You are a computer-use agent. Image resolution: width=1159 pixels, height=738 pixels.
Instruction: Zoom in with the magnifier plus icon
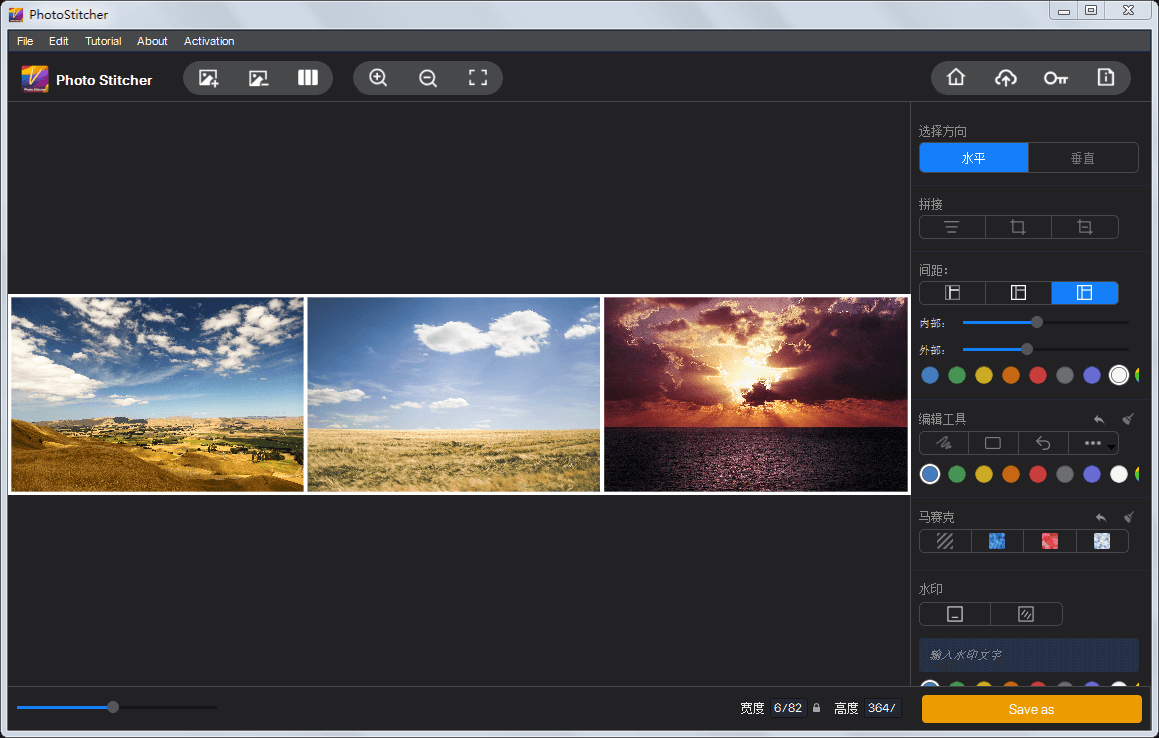[x=378, y=78]
